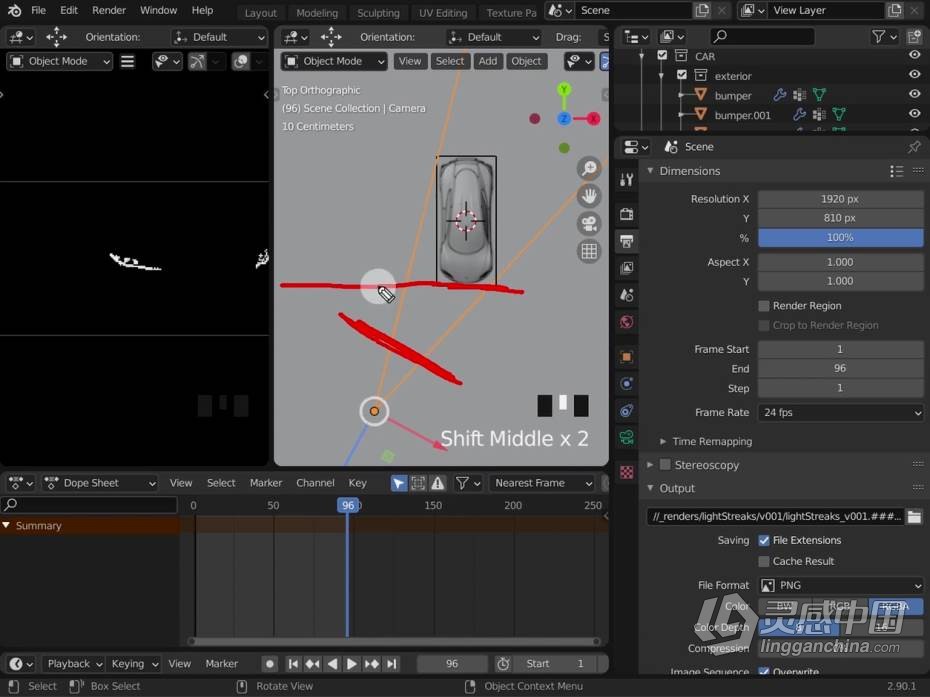This screenshot has height=697, width=930.
Task: Open the File menu
Action: [38, 10]
